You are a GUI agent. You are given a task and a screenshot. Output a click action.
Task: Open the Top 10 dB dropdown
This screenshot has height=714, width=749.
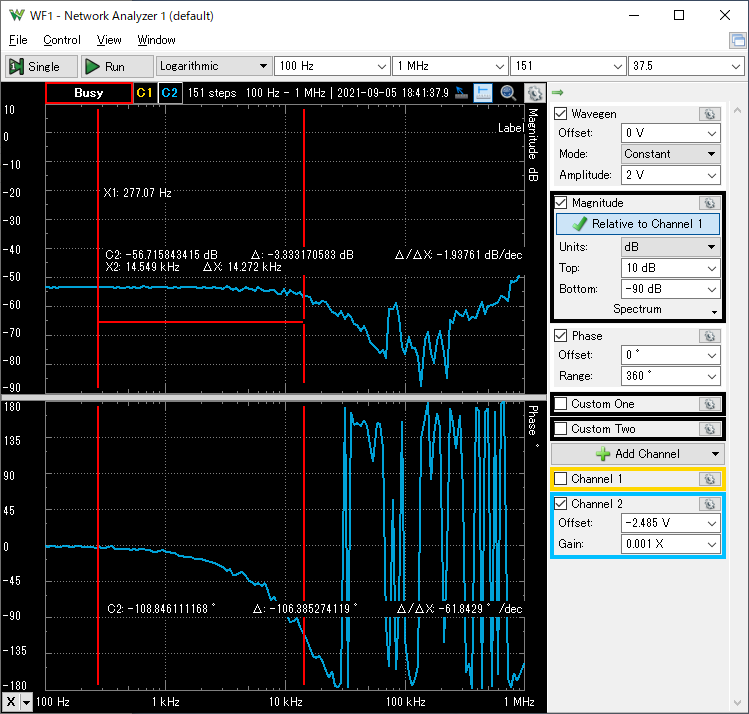(671, 268)
